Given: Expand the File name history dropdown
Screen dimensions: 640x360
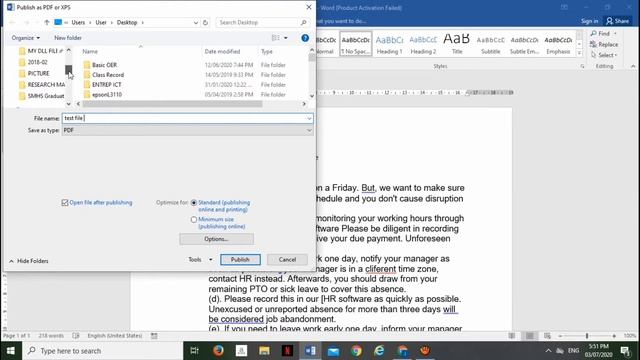Looking at the screenshot, I should [x=309, y=118].
